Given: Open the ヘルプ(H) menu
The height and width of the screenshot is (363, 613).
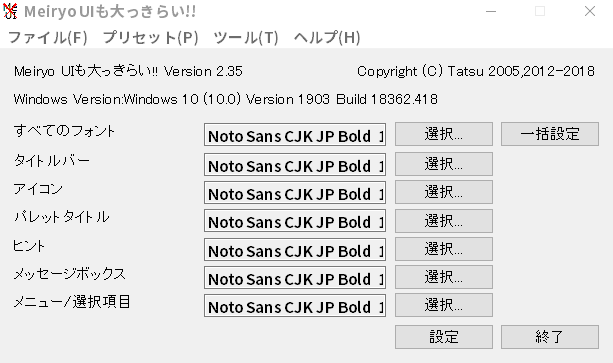Looking at the screenshot, I should (x=327, y=38).
